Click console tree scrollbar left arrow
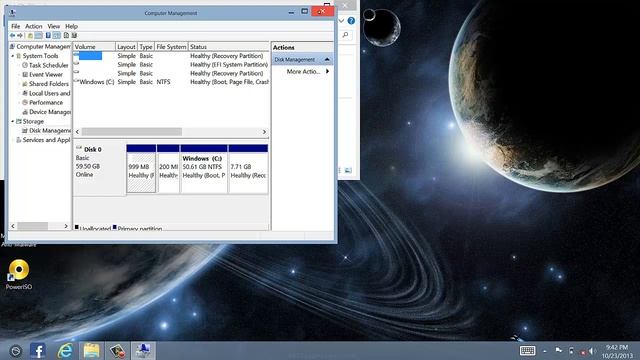 click(x=13, y=226)
